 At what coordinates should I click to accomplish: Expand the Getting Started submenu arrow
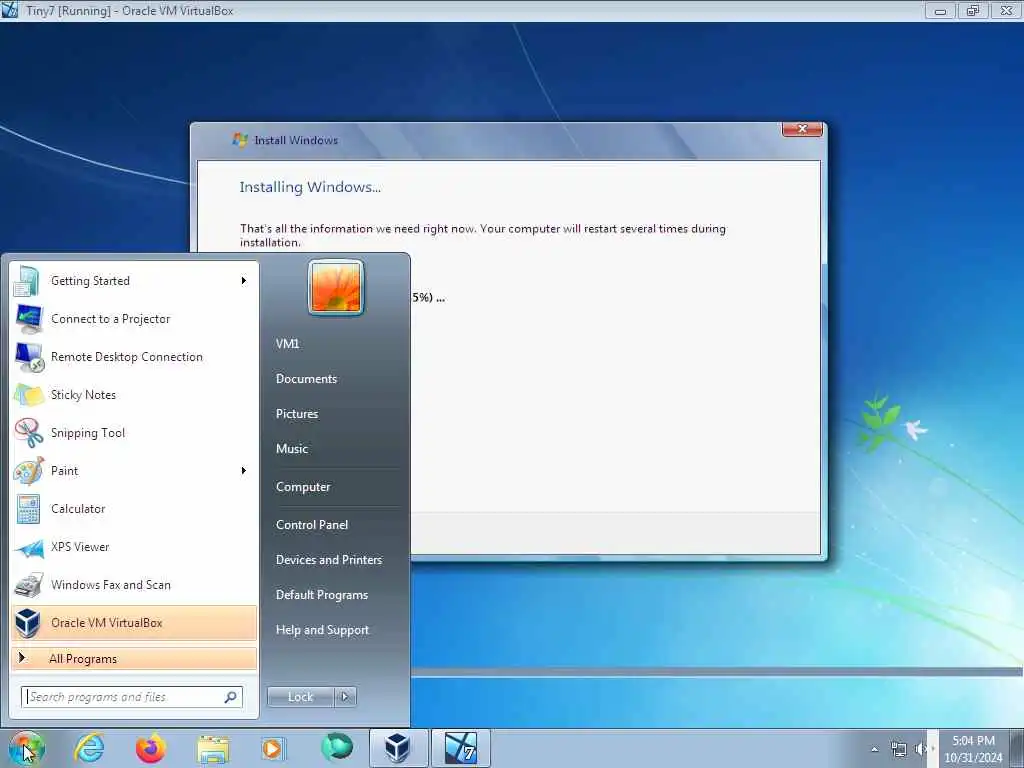(244, 281)
